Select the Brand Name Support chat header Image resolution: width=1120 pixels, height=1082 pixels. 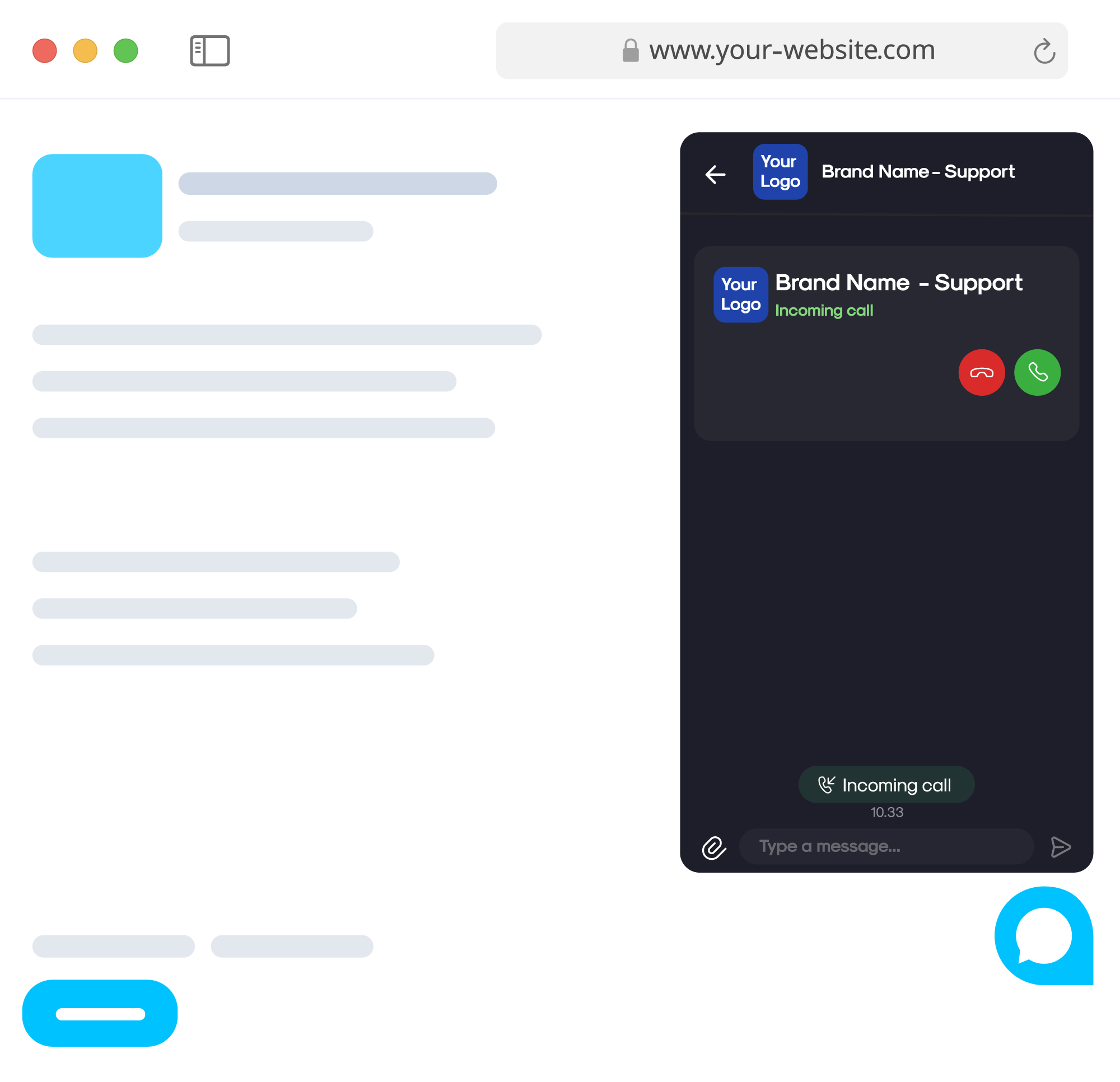885,172
